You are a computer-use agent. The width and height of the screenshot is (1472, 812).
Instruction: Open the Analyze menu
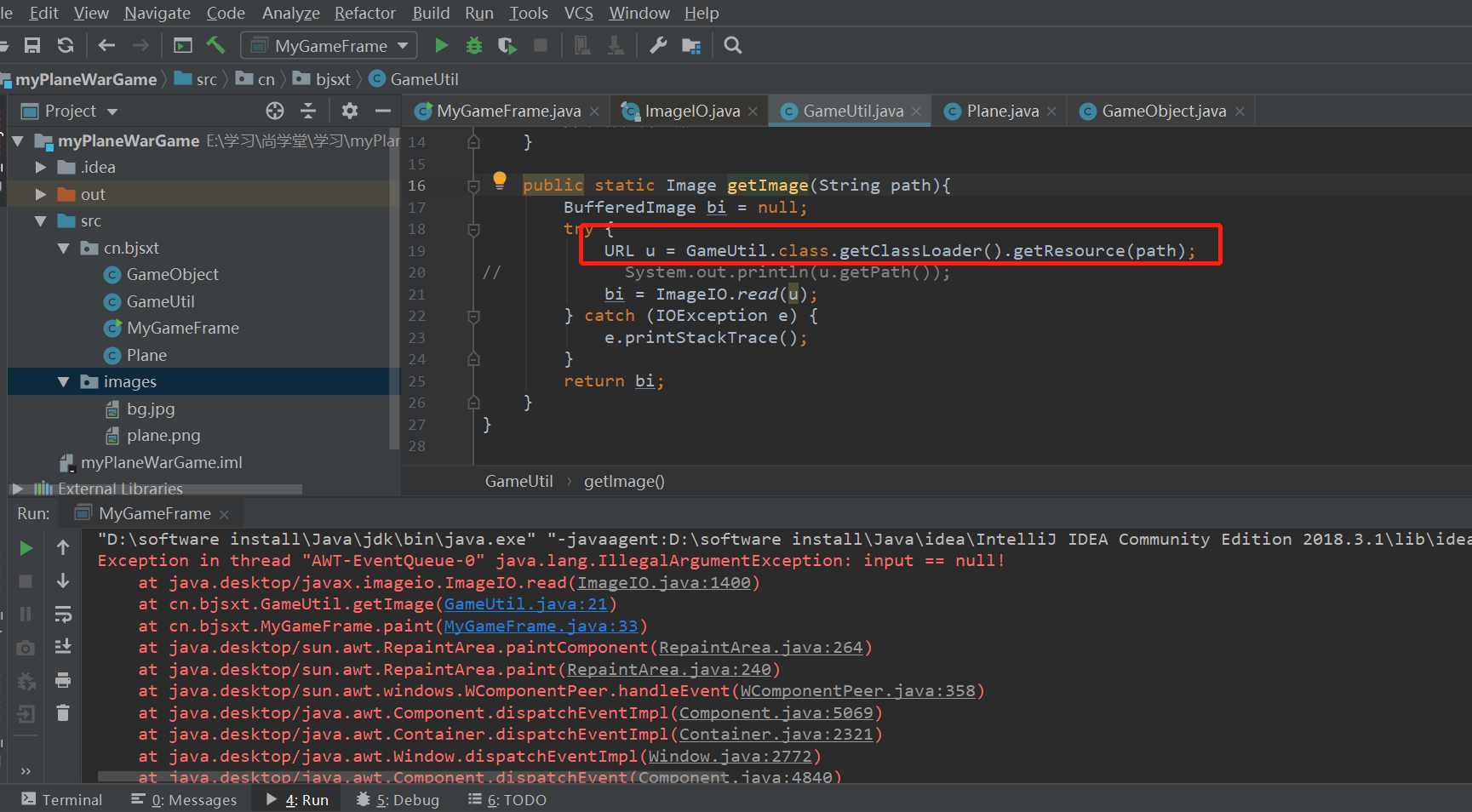290,13
